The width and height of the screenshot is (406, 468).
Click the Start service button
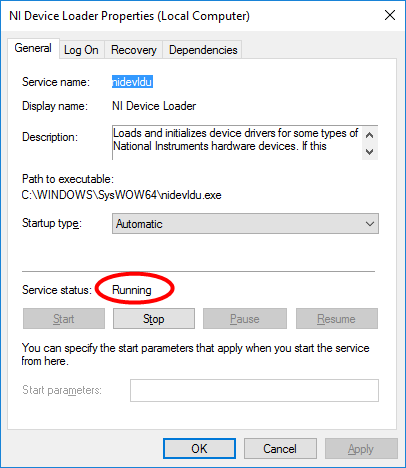point(64,319)
